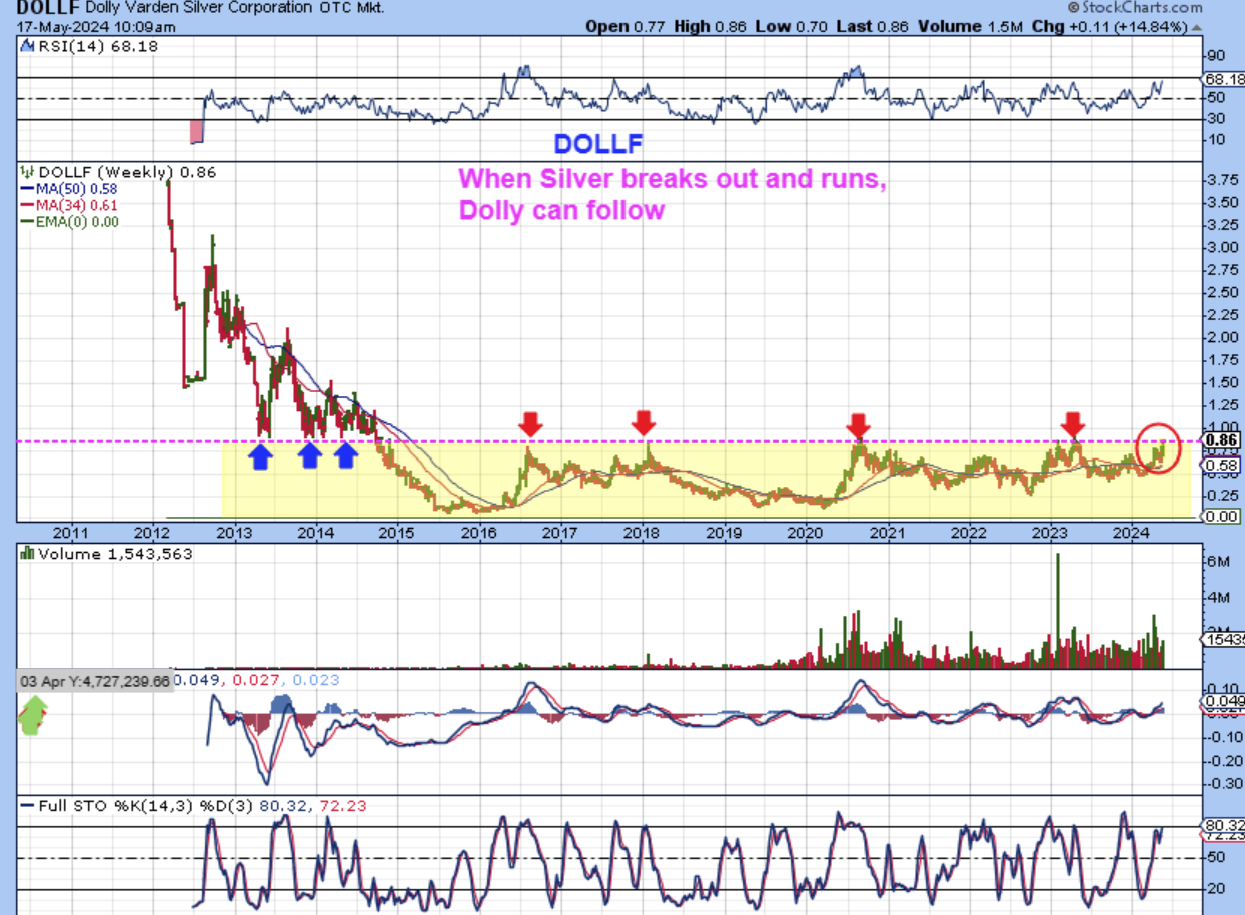This screenshot has height=915, width=1245.
Task: Click the EMA(0) green legend line marker
Action: (26, 222)
